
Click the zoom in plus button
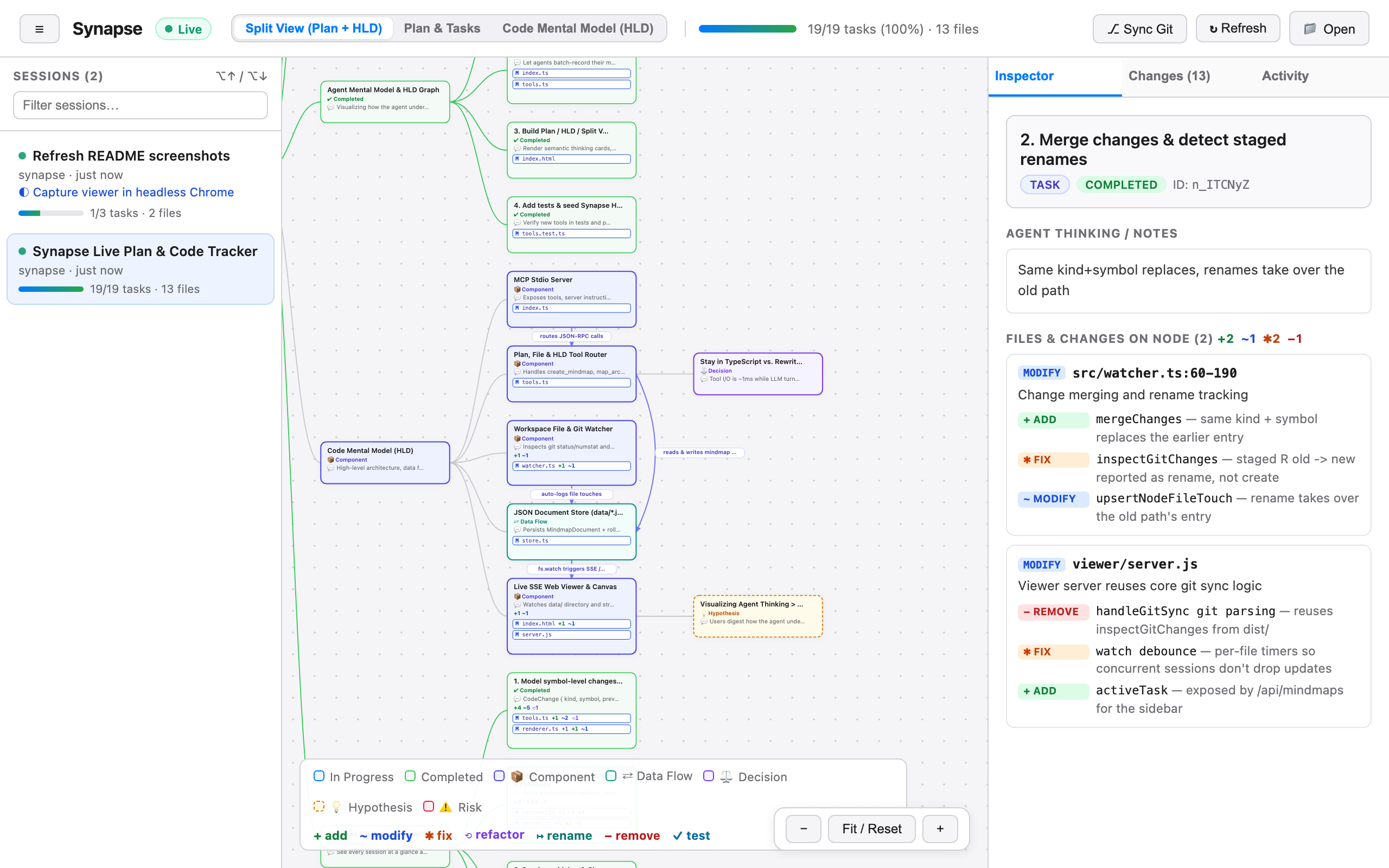click(940, 828)
